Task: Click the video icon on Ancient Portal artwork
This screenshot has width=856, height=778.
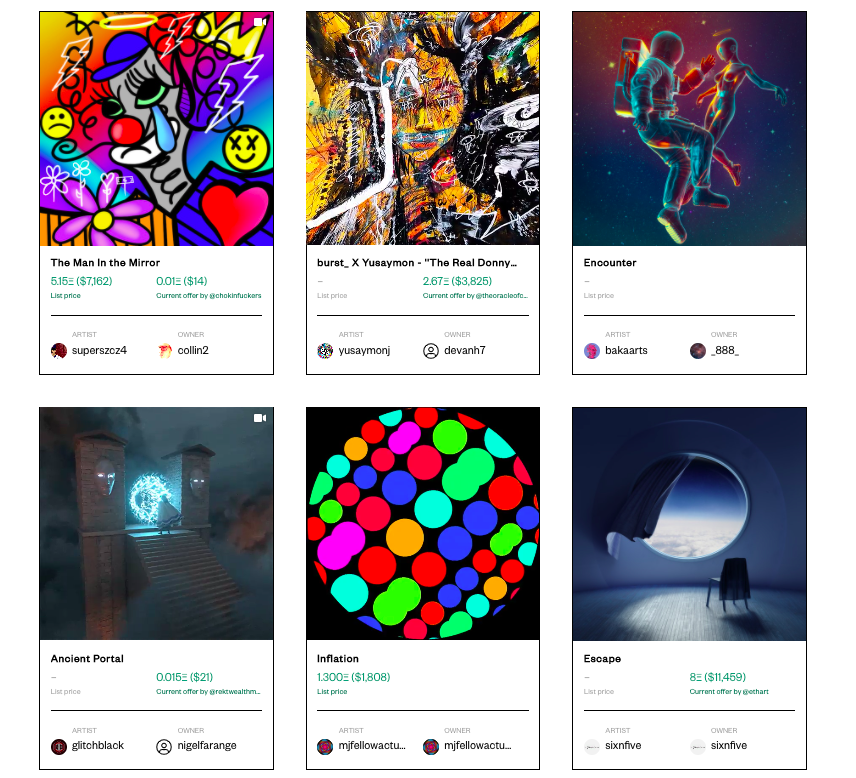Action: tap(260, 418)
